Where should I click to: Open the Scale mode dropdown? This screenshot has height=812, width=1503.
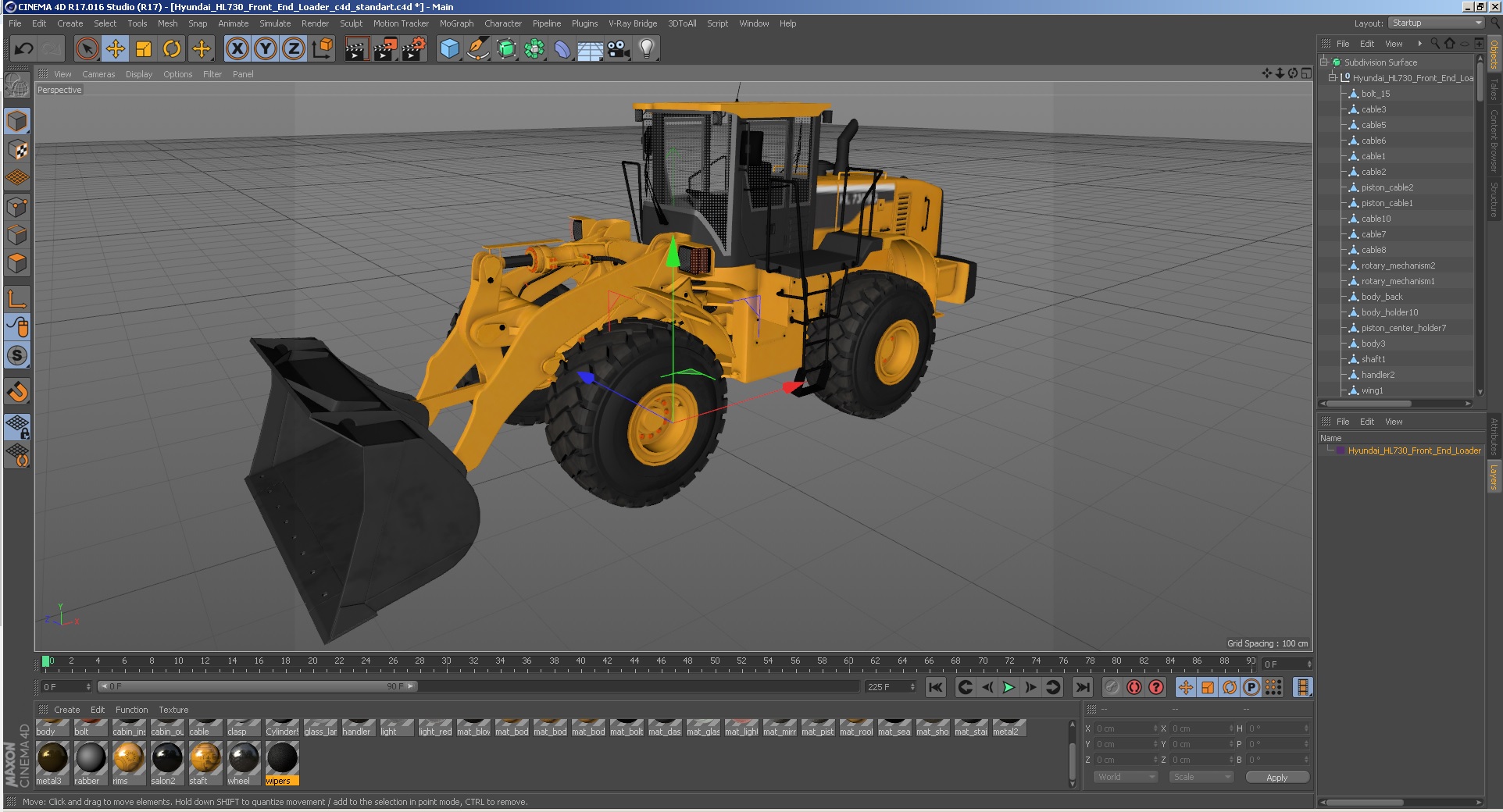point(1201,777)
